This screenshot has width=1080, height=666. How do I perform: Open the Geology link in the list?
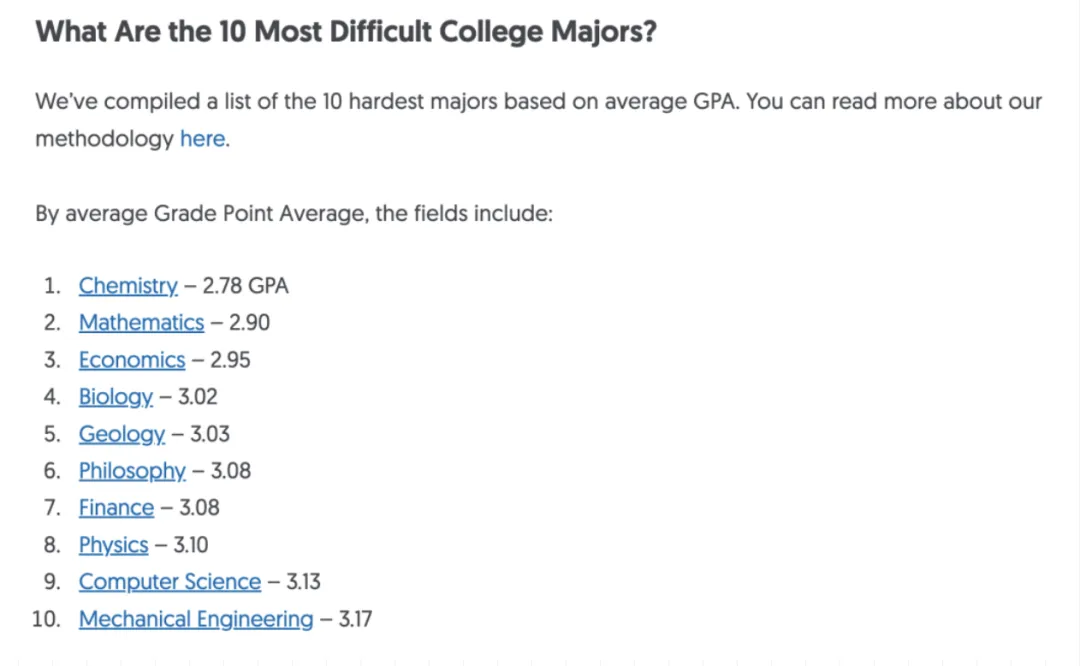pos(121,434)
